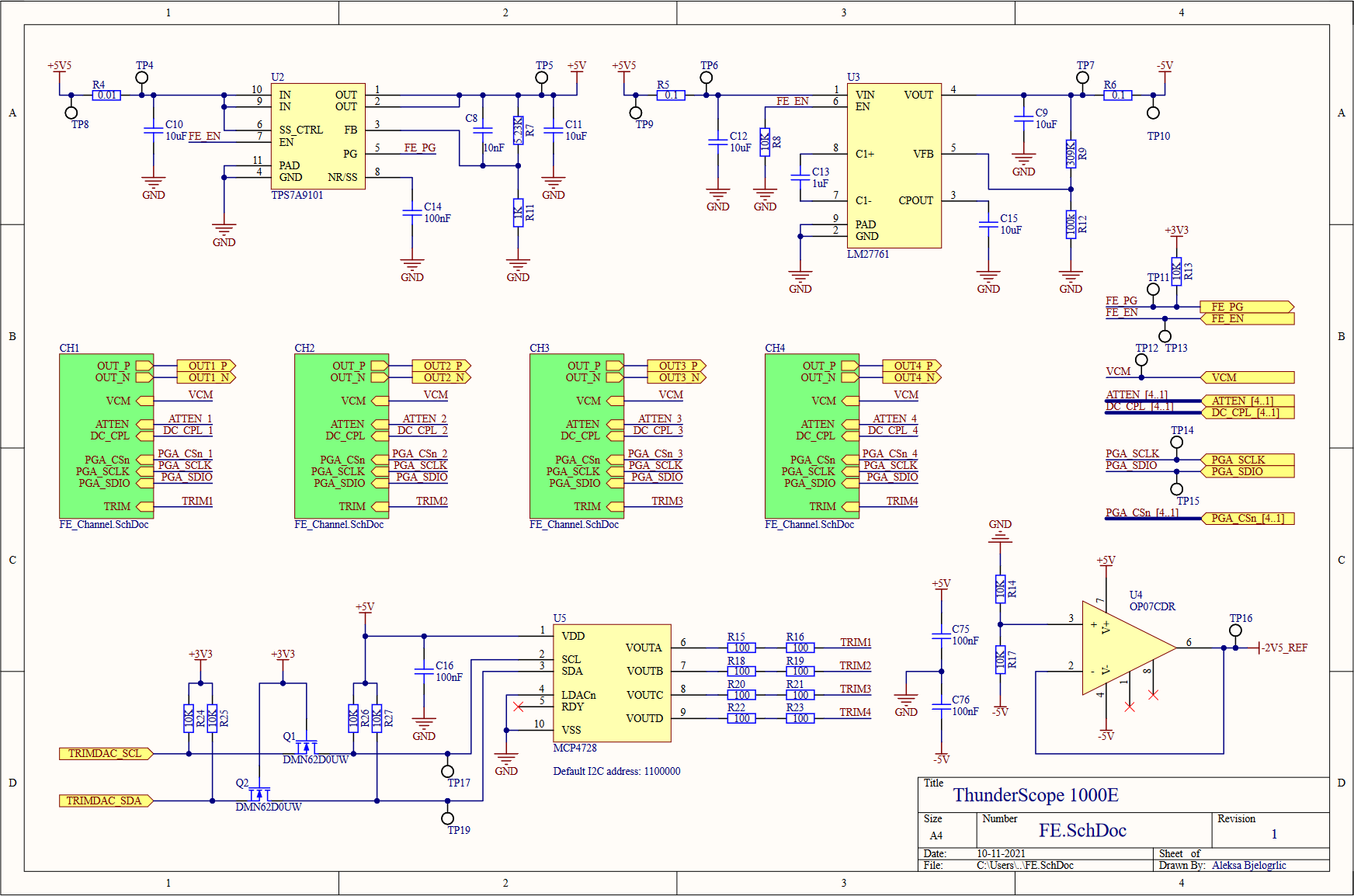Select the U5 MCP4728 DAC symbol
The image size is (1354, 896).
click(x=612, y=683)
